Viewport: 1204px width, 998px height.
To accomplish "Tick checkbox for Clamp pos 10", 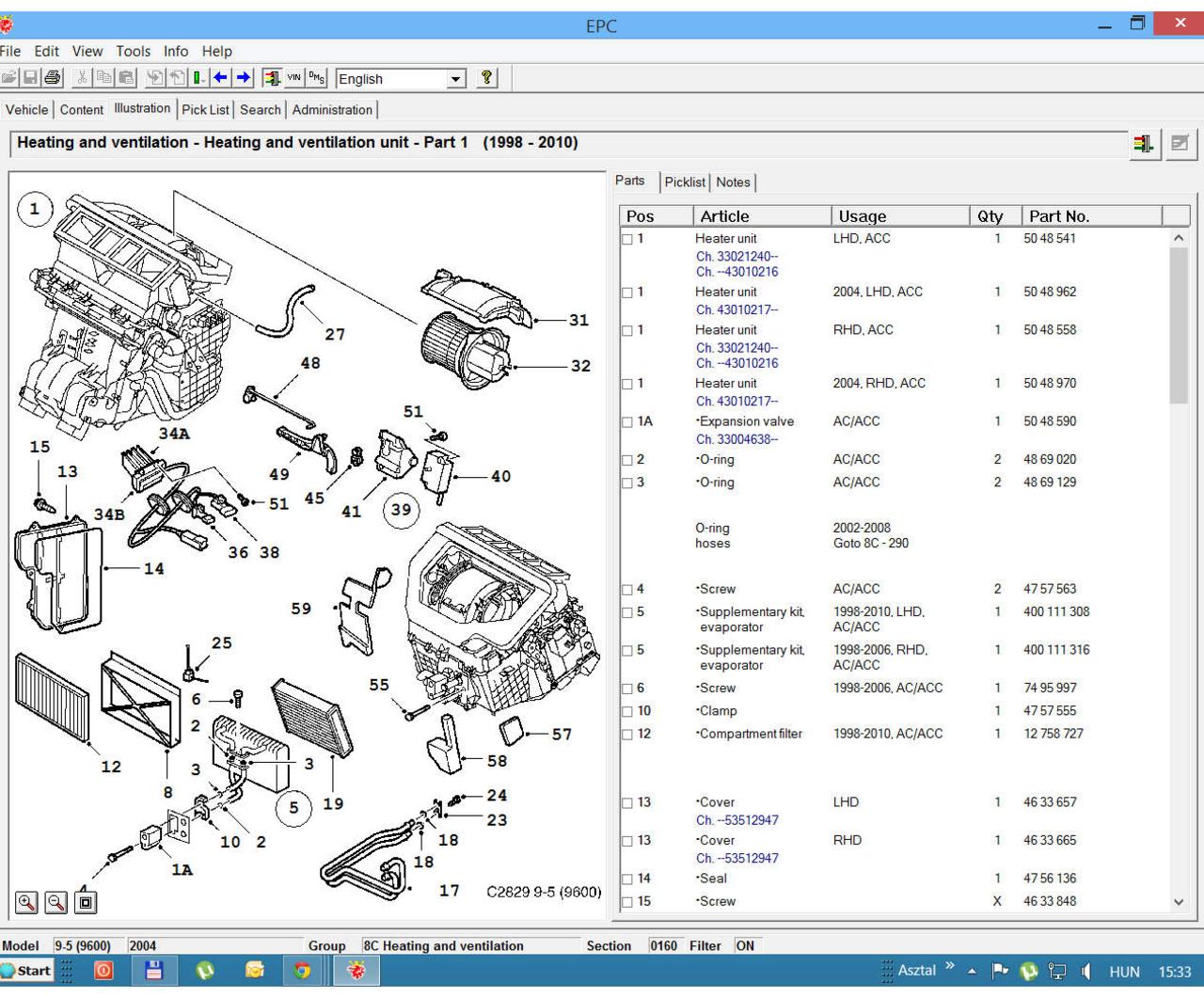I will (627, 712).
